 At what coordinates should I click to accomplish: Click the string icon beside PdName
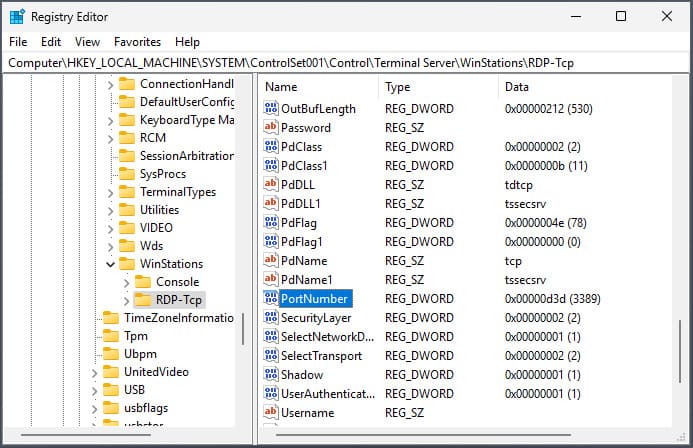270,260
